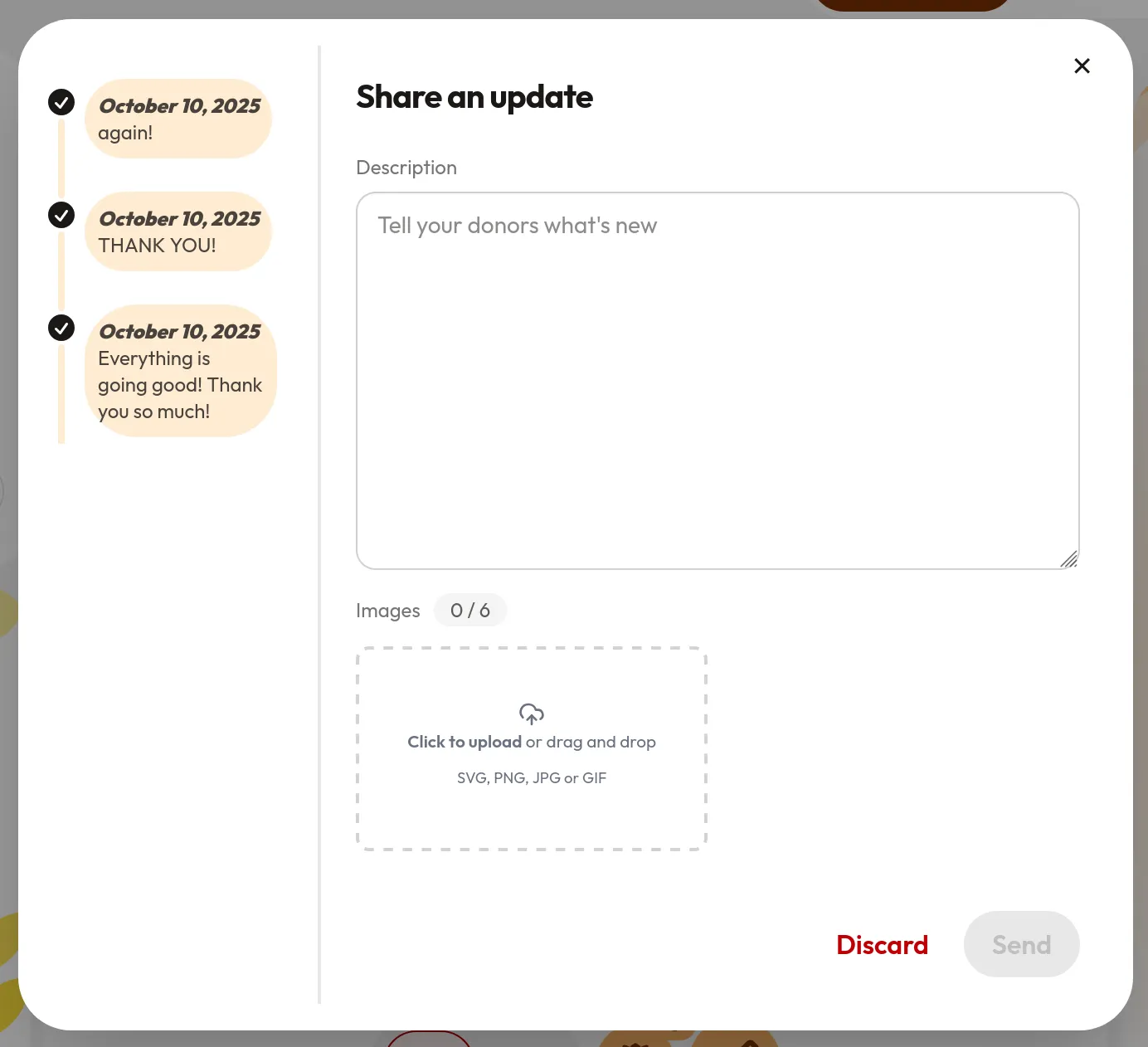1148x1047 pixels.
Task: Click the cloud upload icon
Action: pos(531,713)
